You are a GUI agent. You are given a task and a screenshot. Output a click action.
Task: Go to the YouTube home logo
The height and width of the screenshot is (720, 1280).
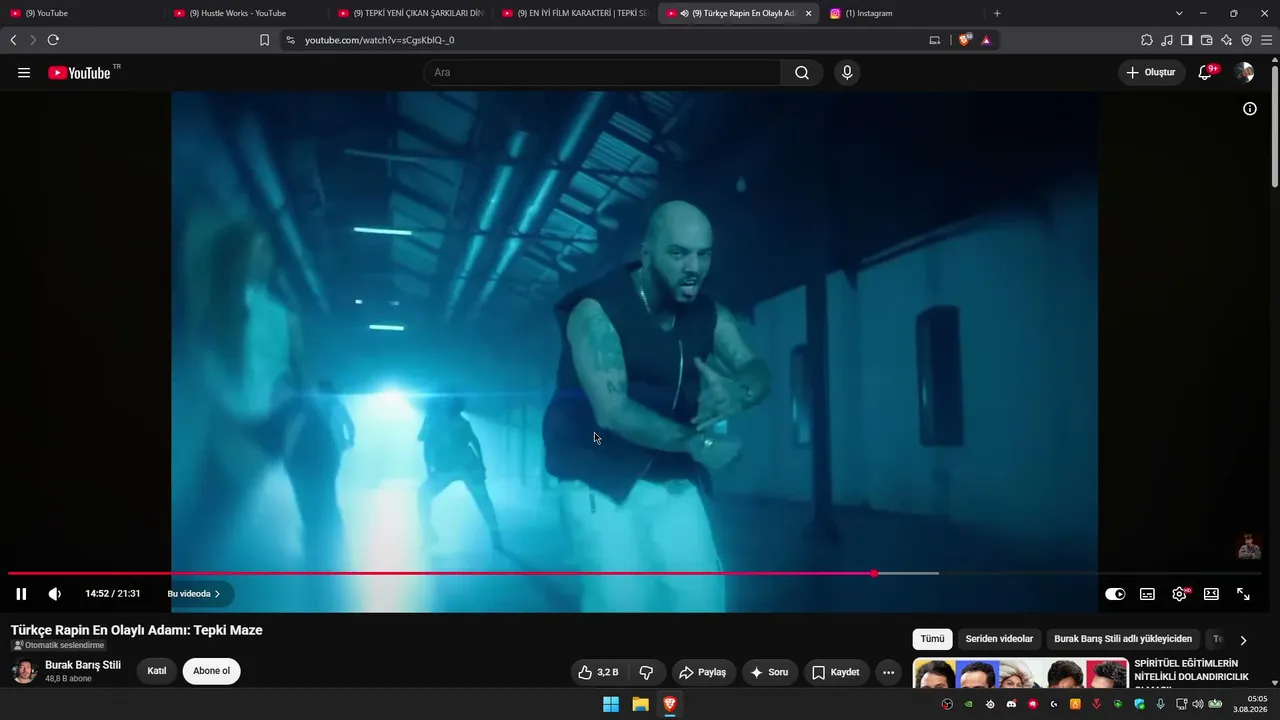pos(79,73)
